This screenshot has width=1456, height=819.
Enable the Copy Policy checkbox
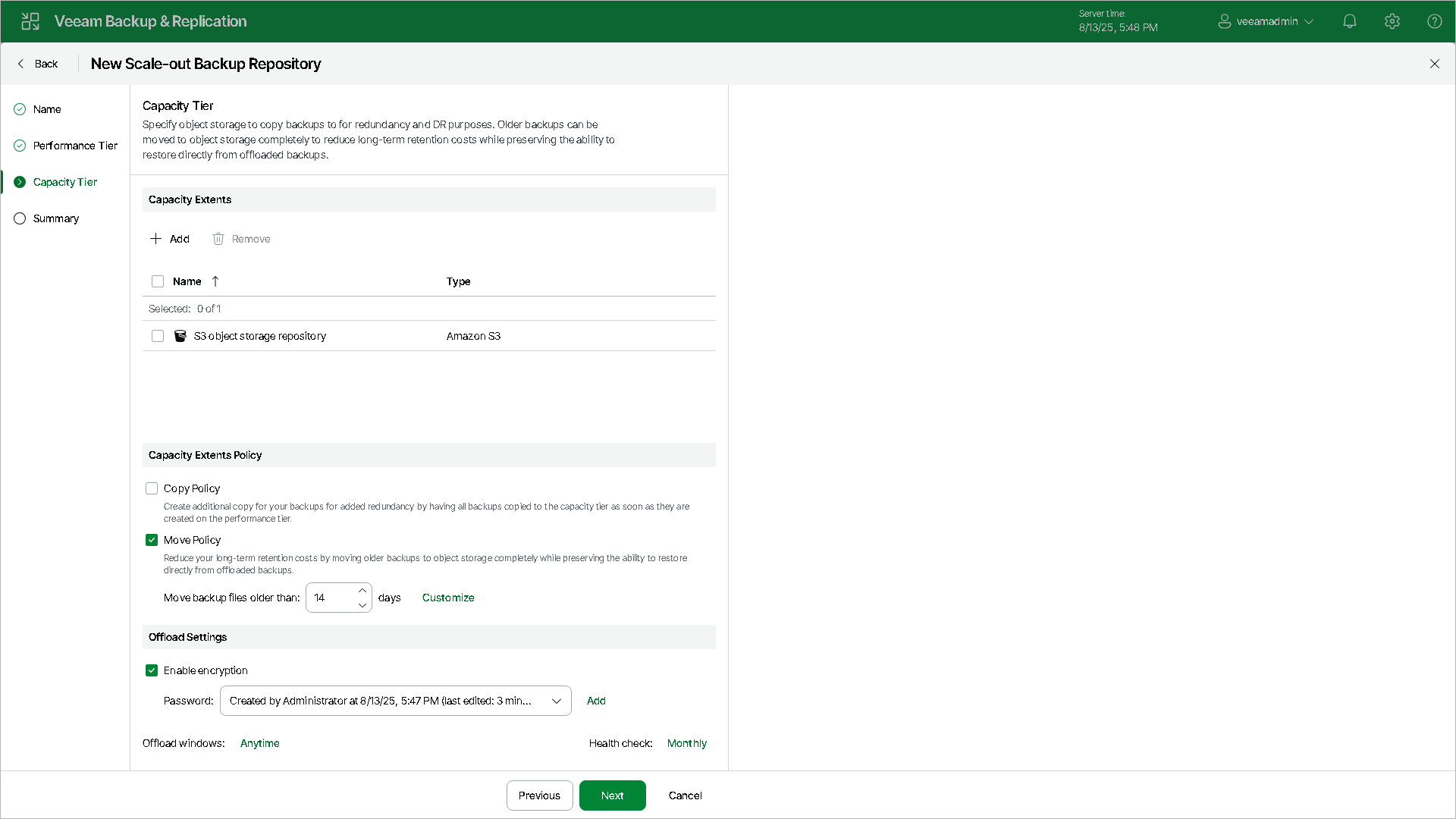(x=152, y=488)
